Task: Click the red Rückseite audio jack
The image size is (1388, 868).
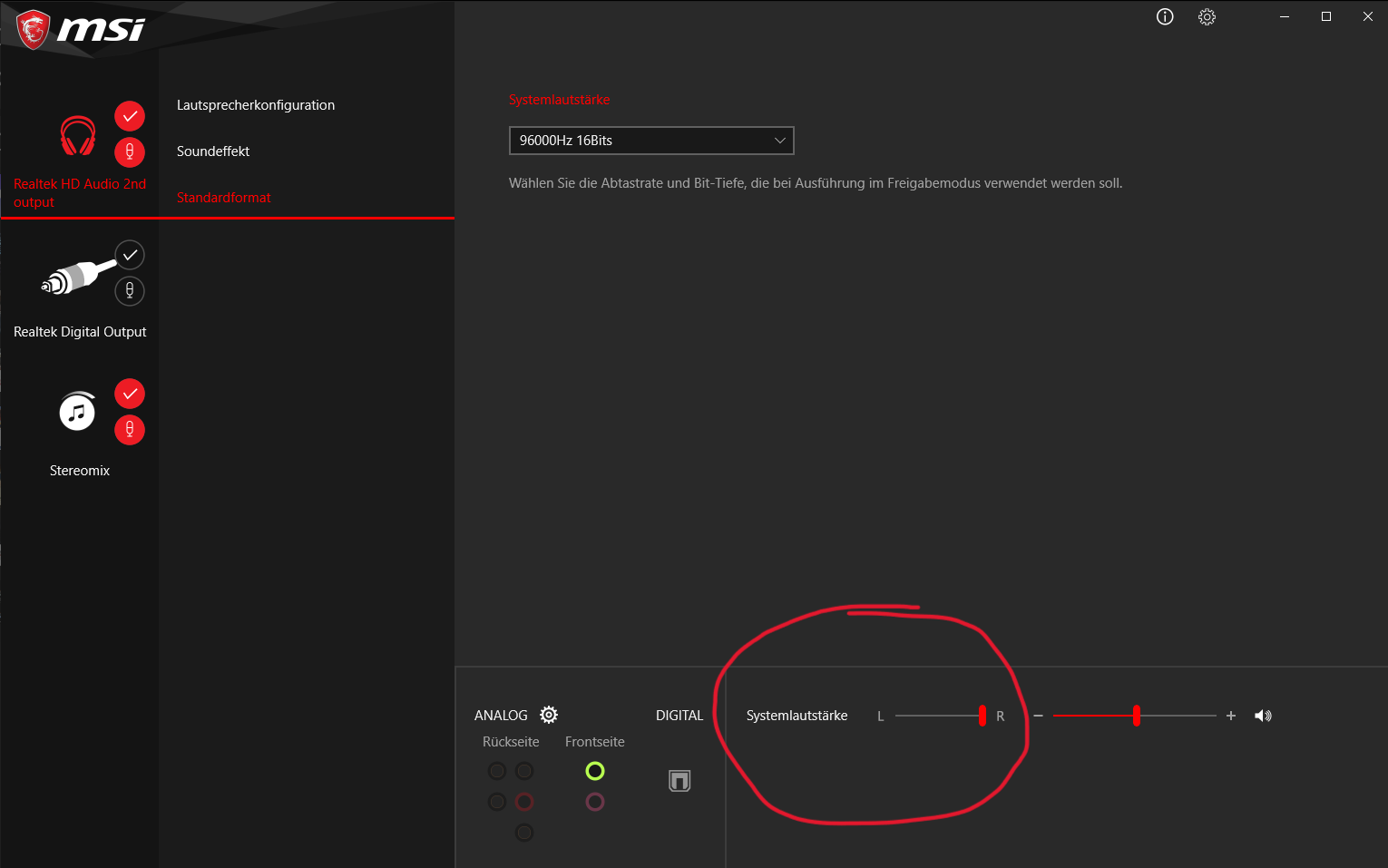Action: [524, 802]
